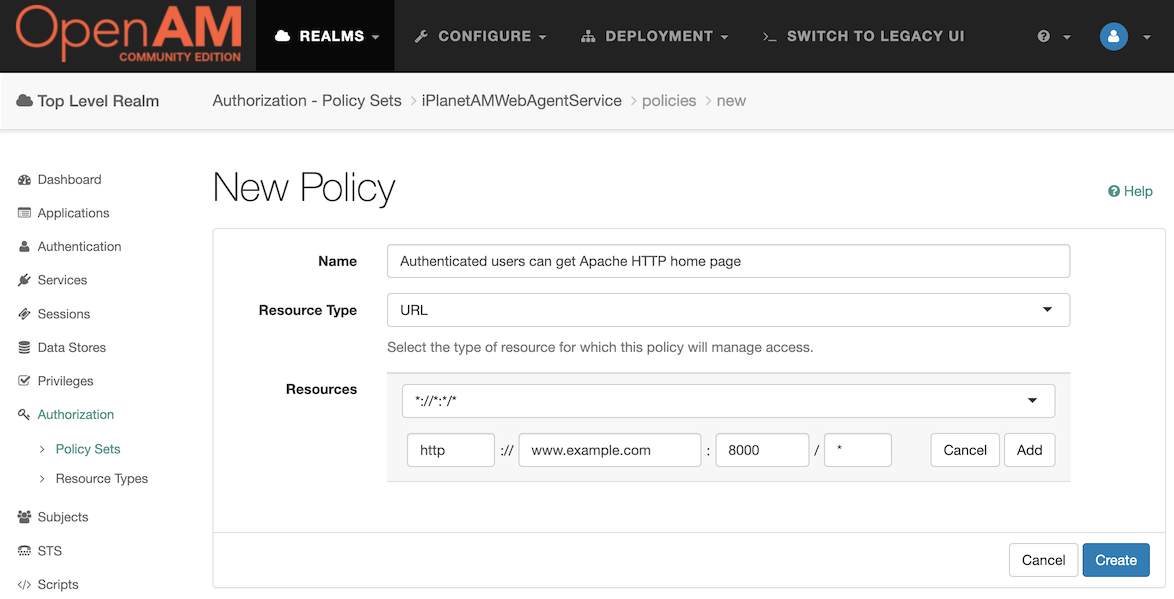Open the Resource Type URL dropdown
The height and width of the screenshot is (599, 1174).
[x=728, y=310]
